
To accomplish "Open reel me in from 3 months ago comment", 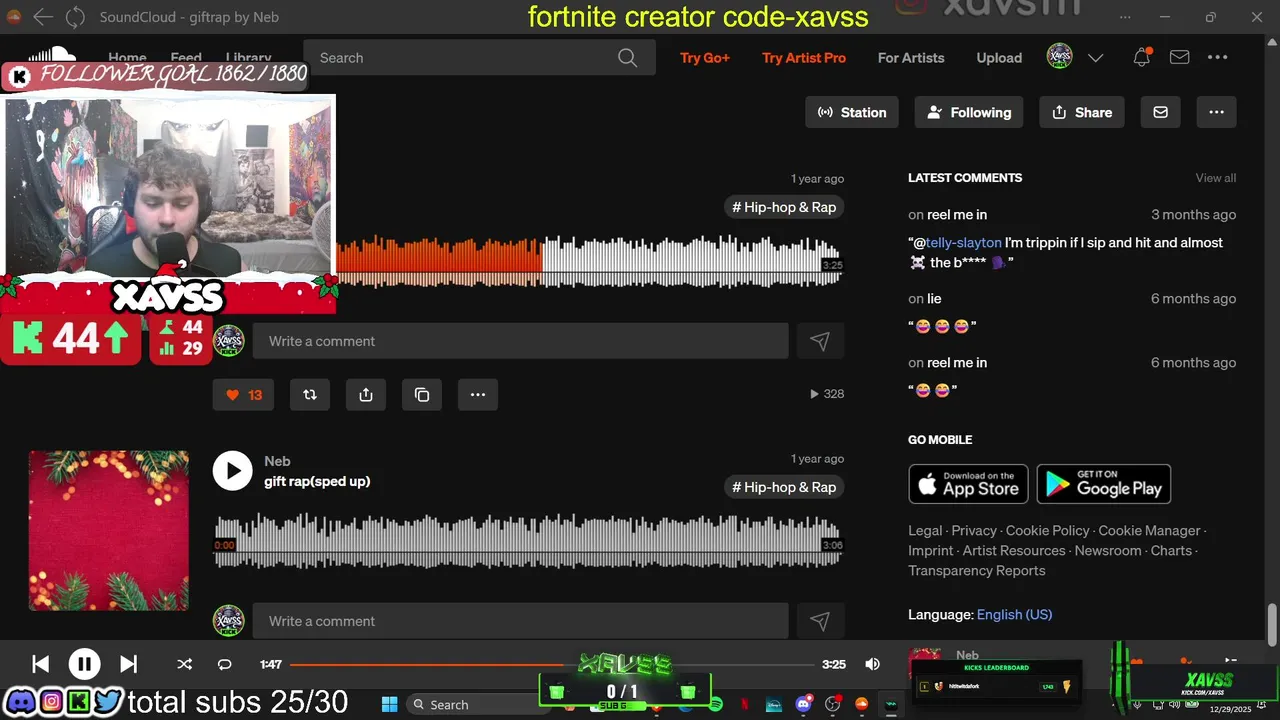I will pos(957,215).
